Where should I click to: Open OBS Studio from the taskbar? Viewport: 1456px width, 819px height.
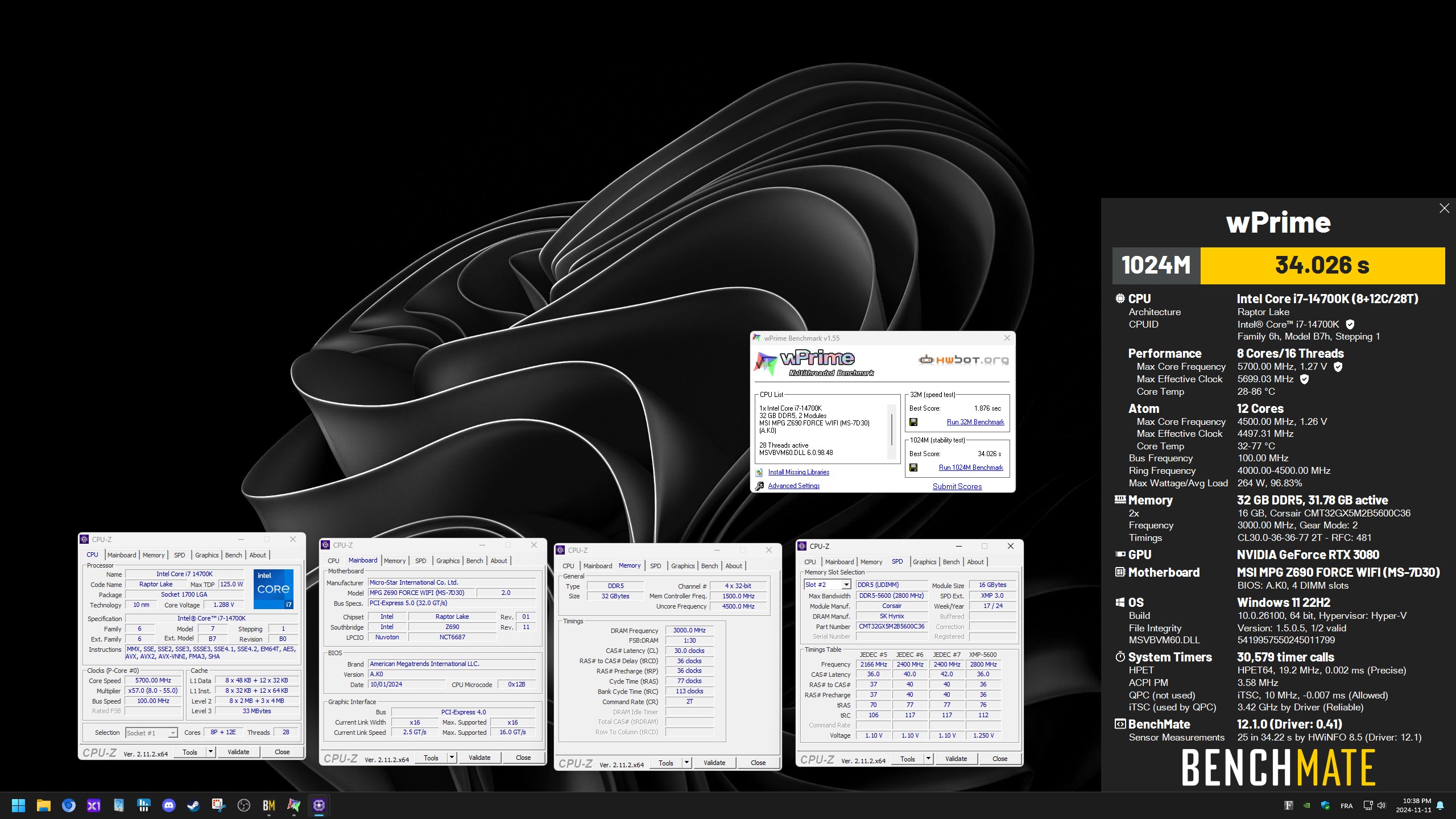coord(243,805)
